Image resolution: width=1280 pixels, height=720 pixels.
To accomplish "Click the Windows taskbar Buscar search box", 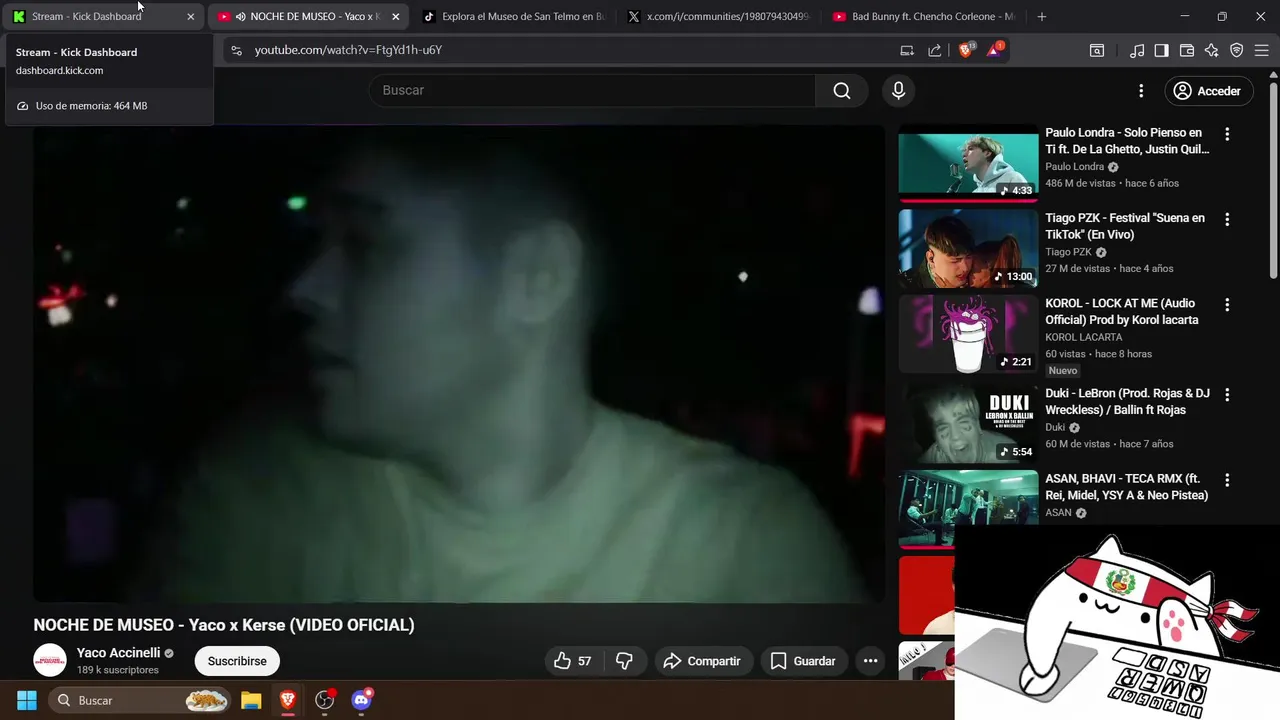I will pos(138,700).
